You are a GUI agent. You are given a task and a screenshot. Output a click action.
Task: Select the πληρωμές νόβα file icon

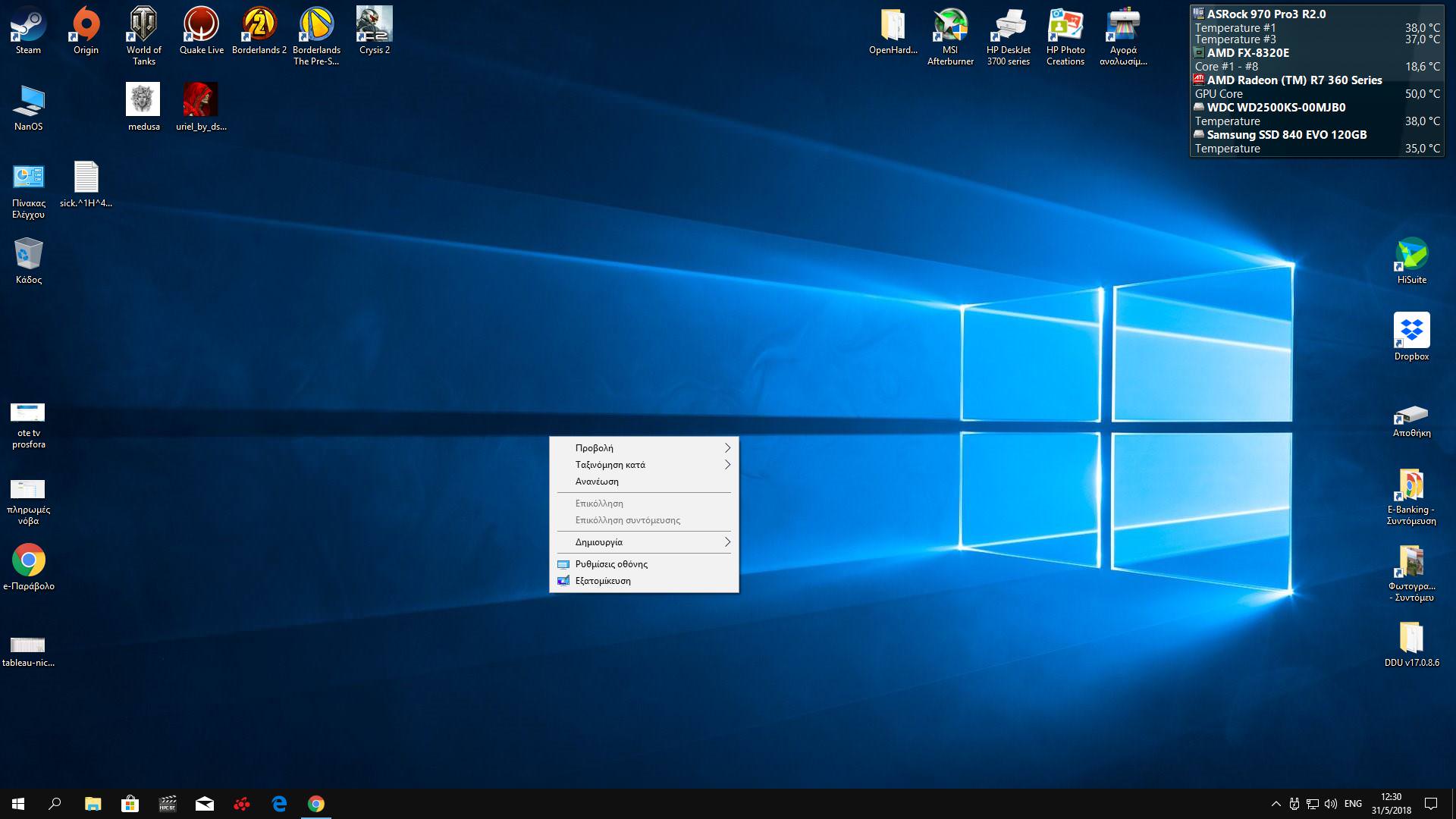28,502
